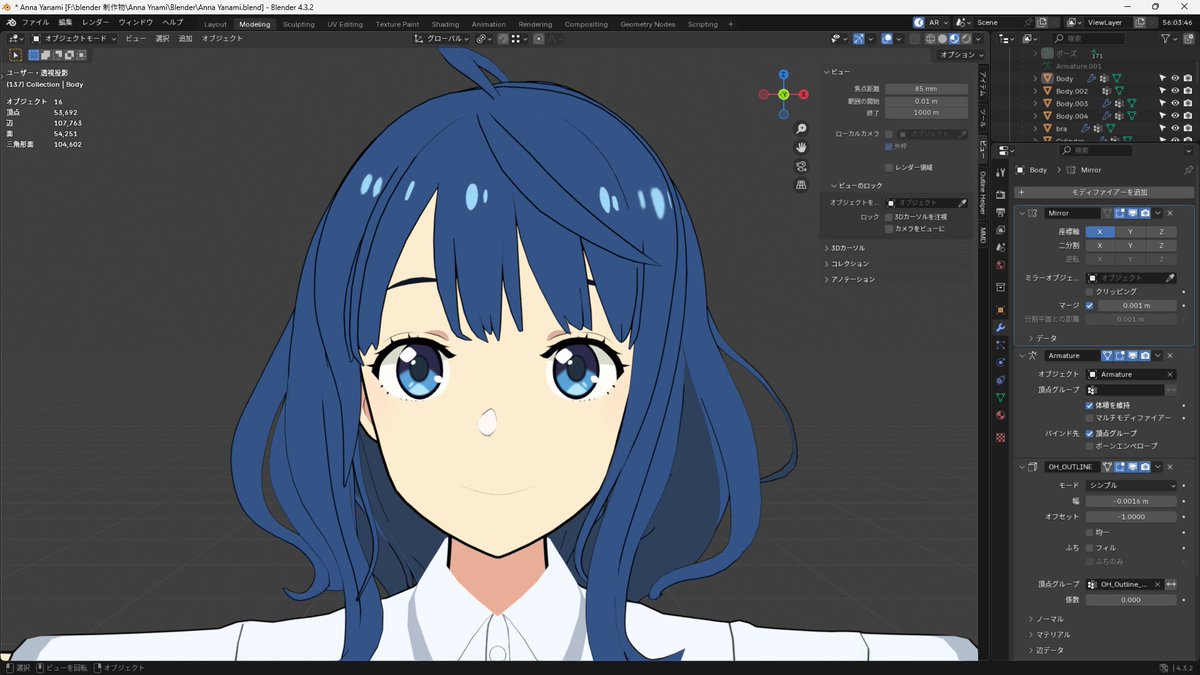Click the green Y axis on navigation gizmo
The width and height of the screenshot is (1200, 675).
click(783, 94)
